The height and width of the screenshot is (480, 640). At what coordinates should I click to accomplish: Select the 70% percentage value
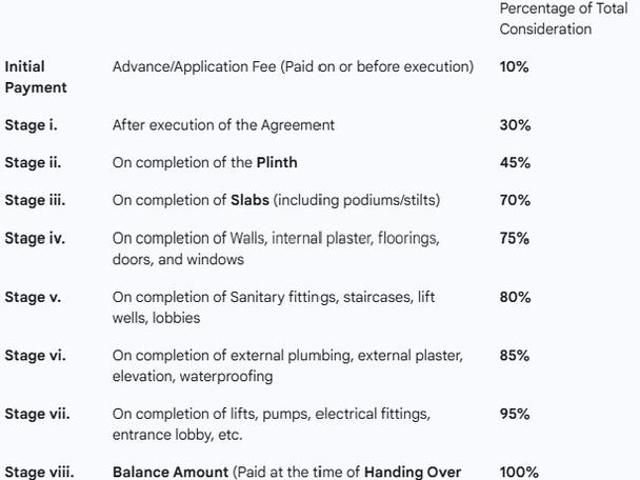(515, 201)
